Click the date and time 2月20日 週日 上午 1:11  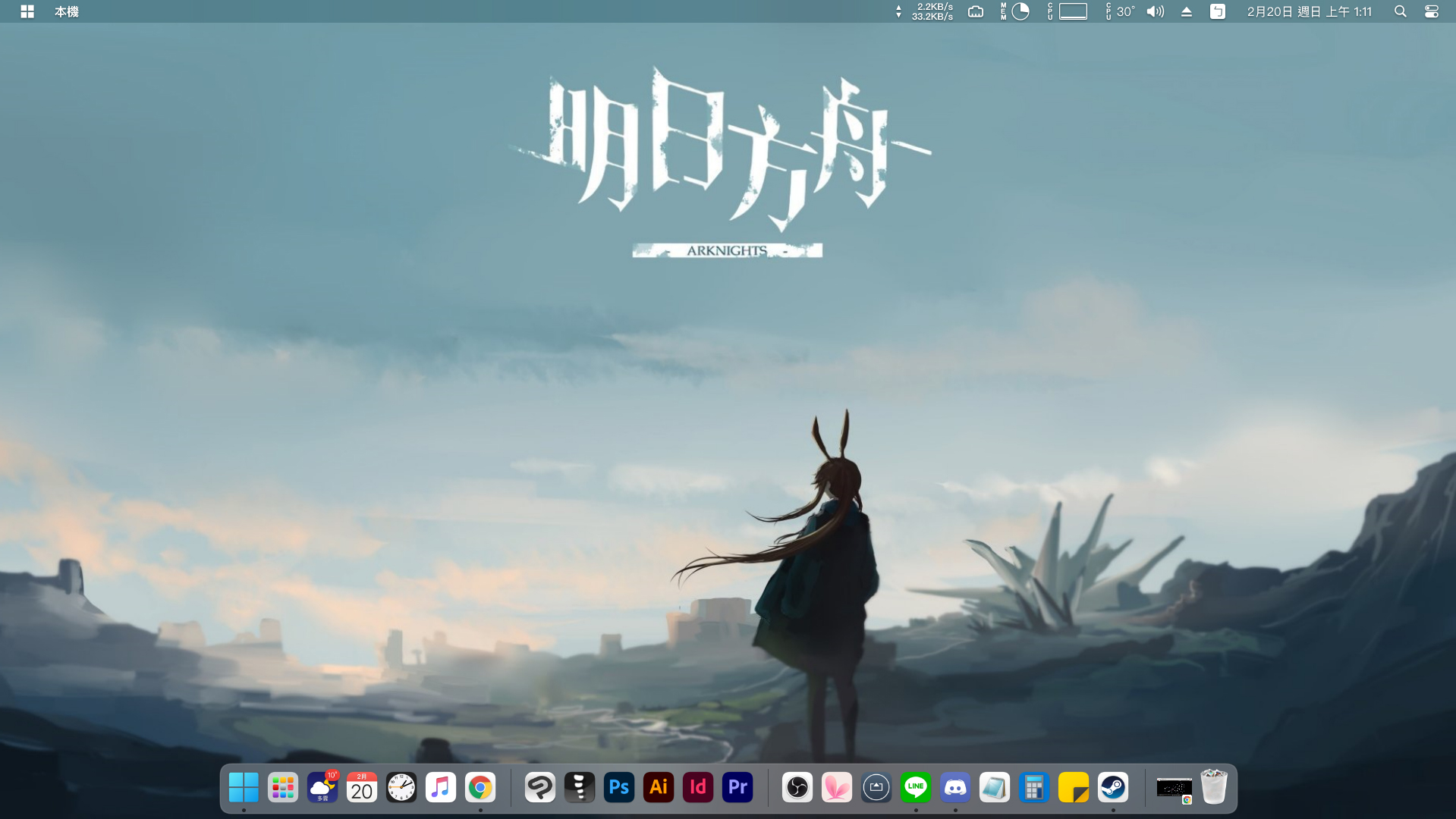coord(1310,11)
